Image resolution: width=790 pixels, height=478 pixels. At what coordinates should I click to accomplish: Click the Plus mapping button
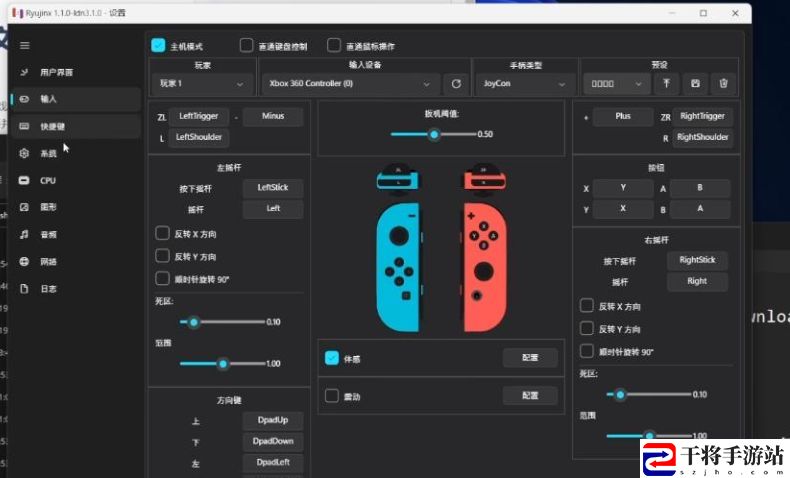(x=623, y=116)
